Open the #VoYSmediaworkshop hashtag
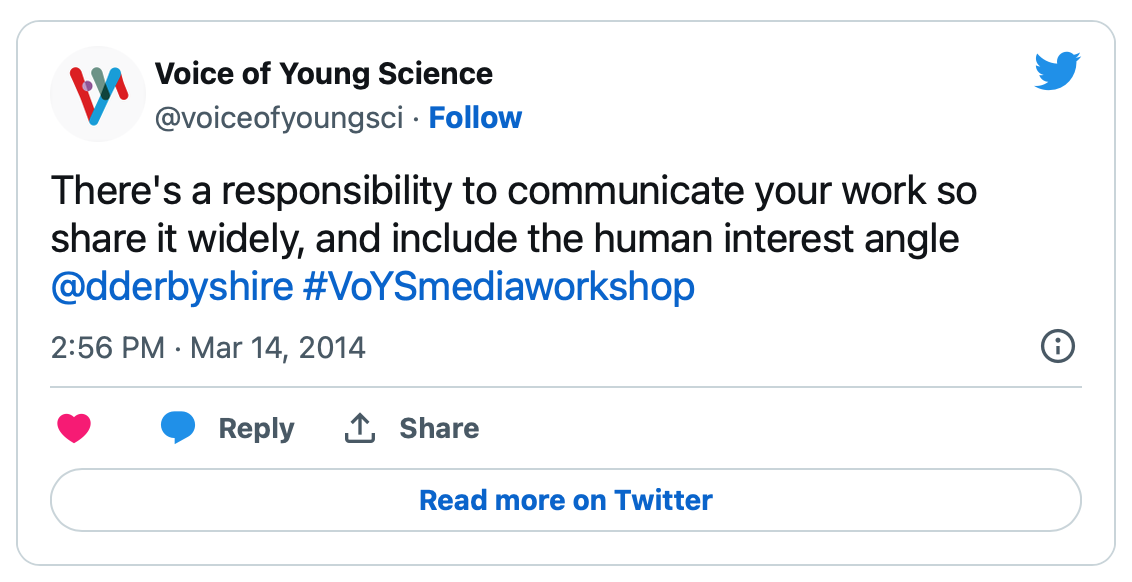Viewport: 1132px width, 582px height. [x=499, y=287]
